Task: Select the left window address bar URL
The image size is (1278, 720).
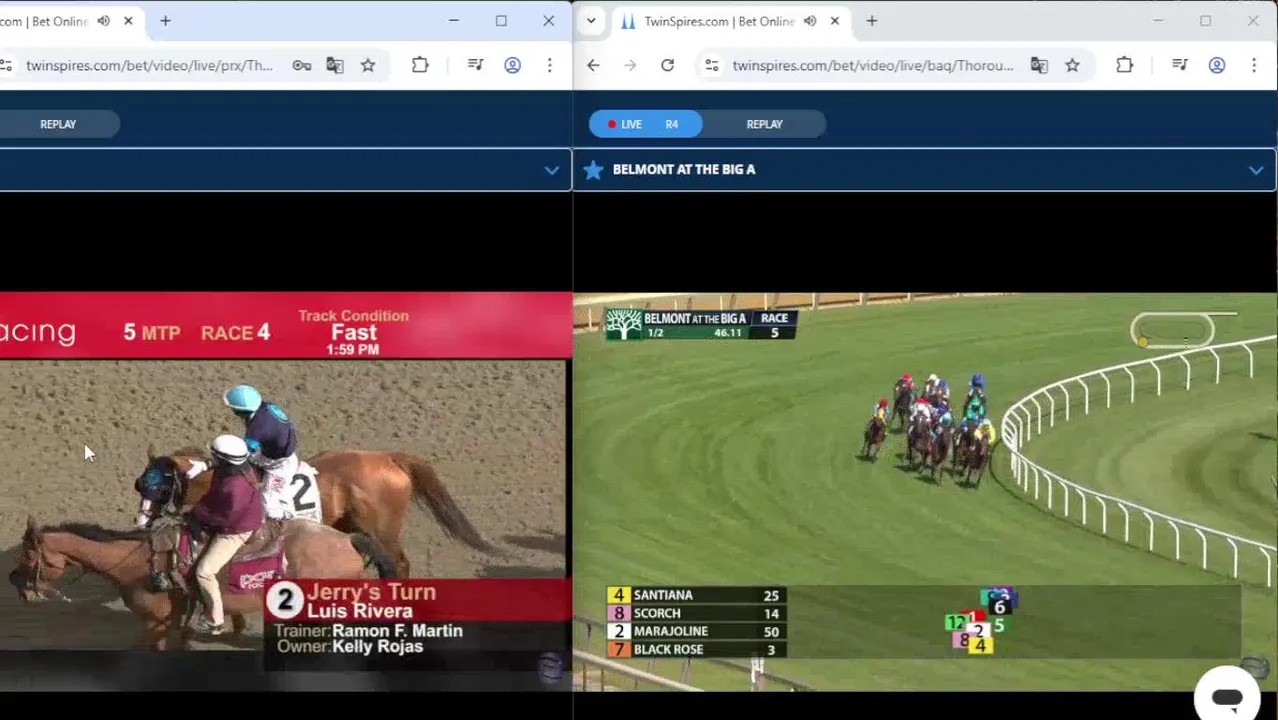Action: coord(150,66)
